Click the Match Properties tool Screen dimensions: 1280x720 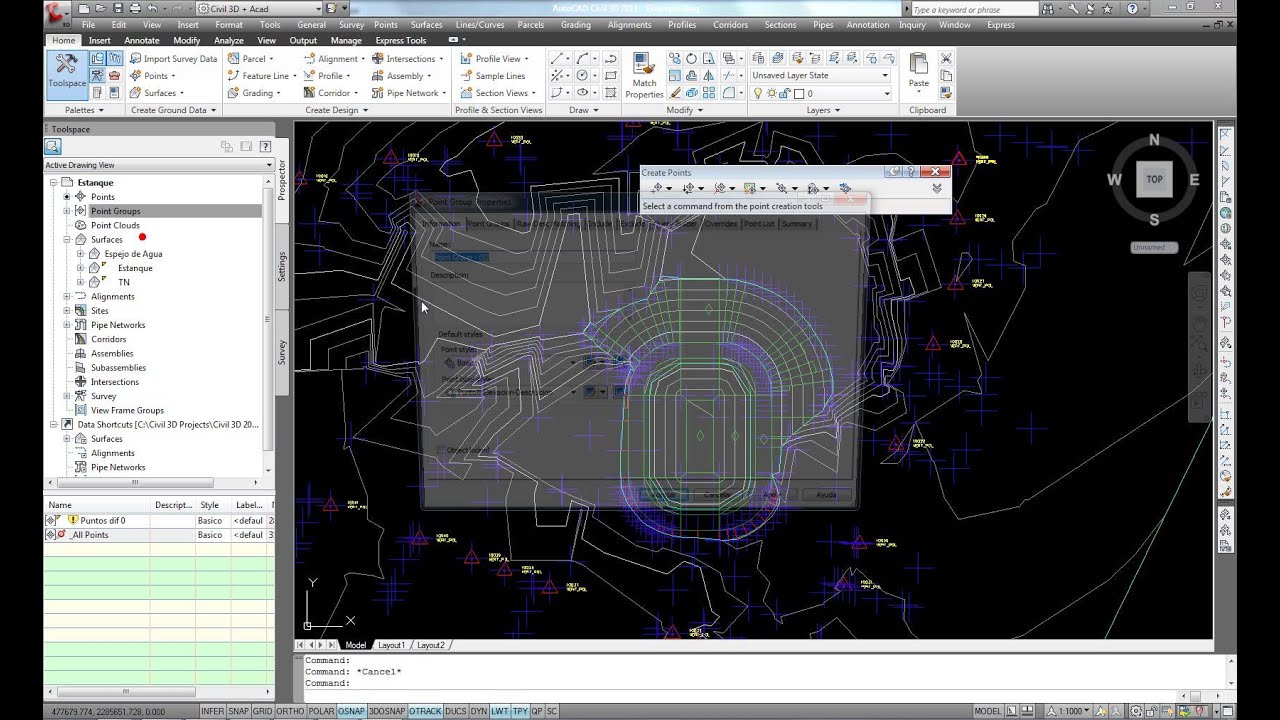click(645, 75)
